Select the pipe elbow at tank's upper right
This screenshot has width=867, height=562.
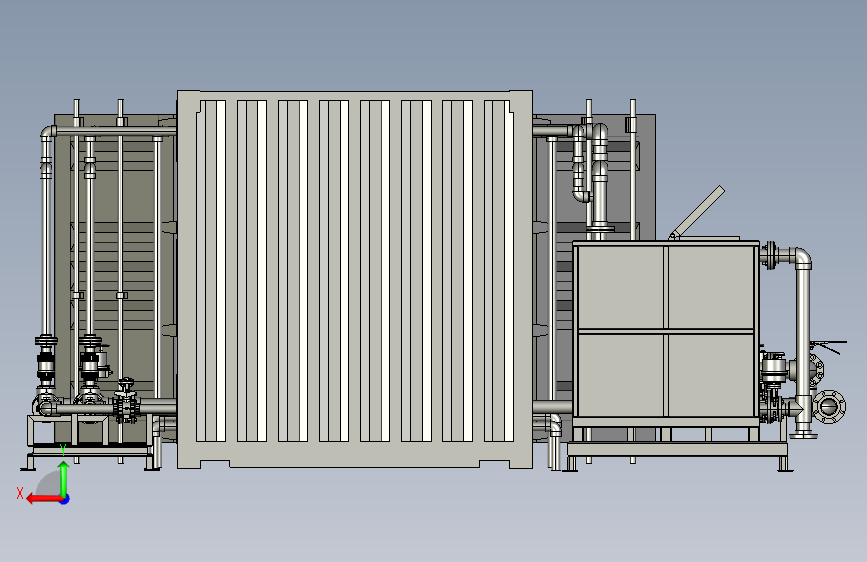coord(802,258)
